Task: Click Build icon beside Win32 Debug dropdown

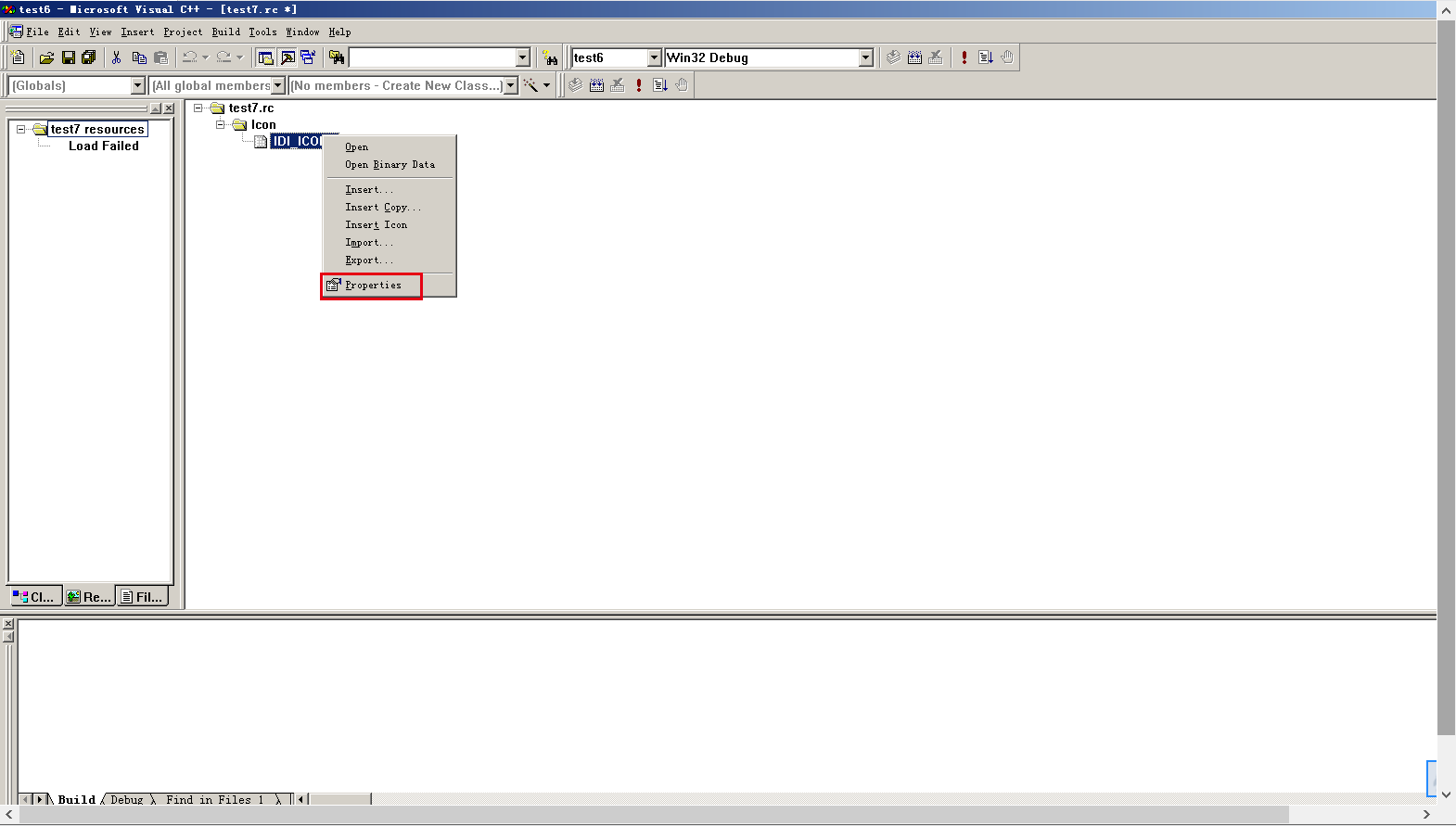Action: coord(914,57)
